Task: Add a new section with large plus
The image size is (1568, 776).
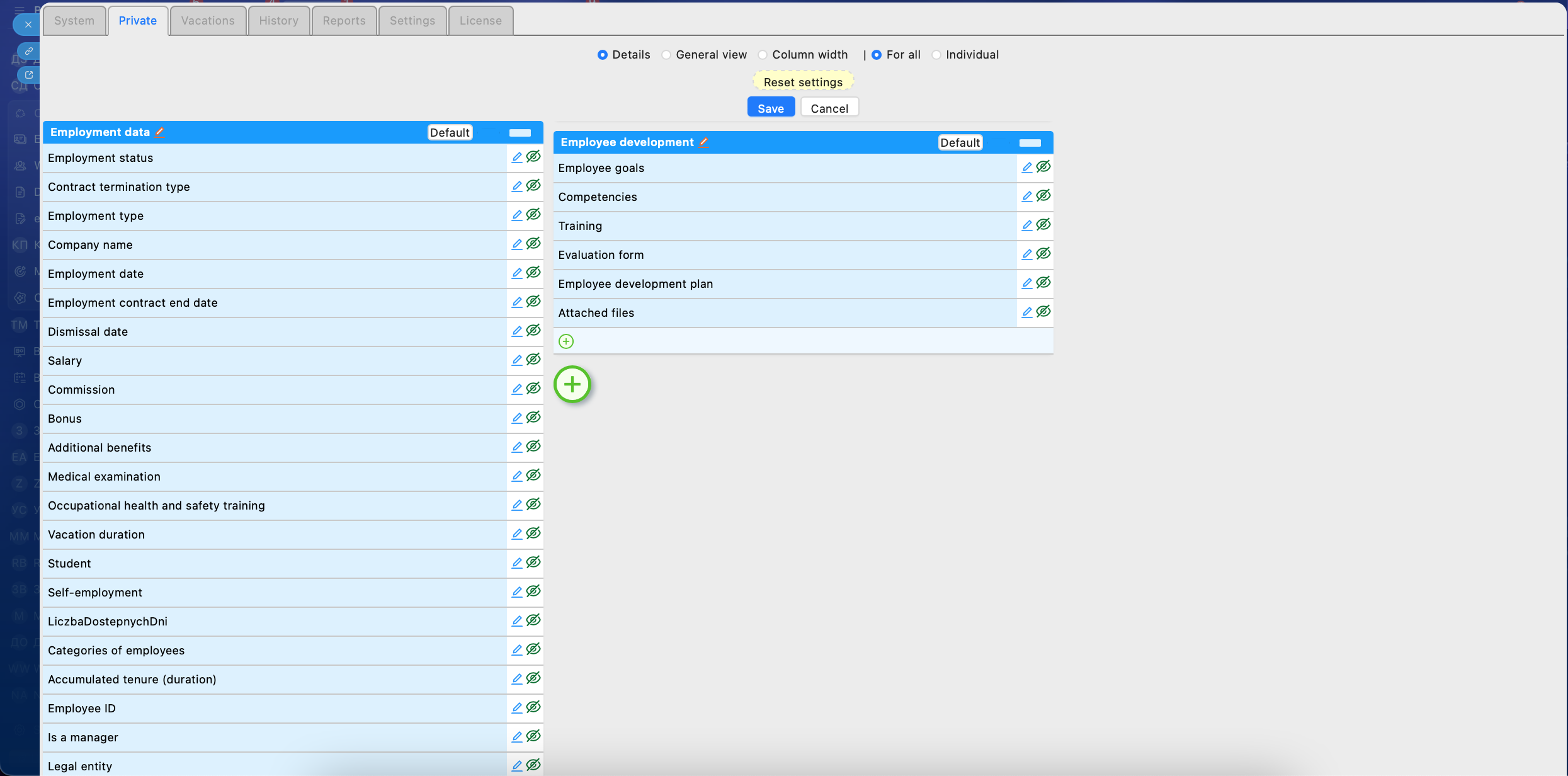Action: tap(572, 384)
